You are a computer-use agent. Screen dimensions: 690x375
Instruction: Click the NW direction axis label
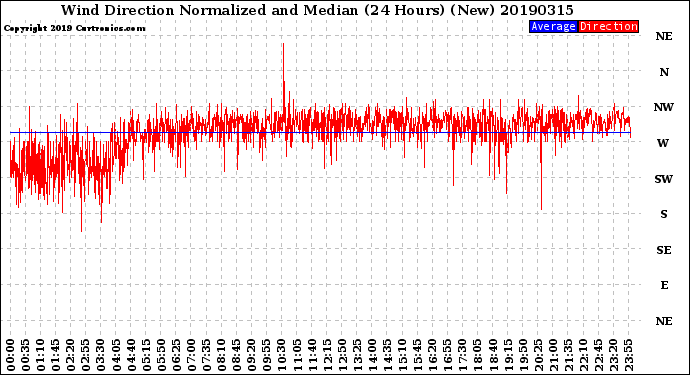664,107
